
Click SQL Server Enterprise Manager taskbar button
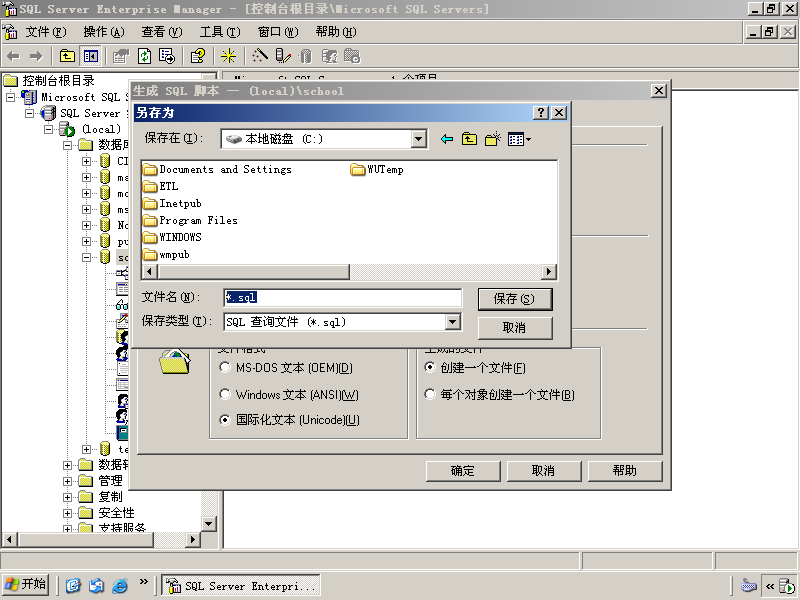click(x=241, y=585)
